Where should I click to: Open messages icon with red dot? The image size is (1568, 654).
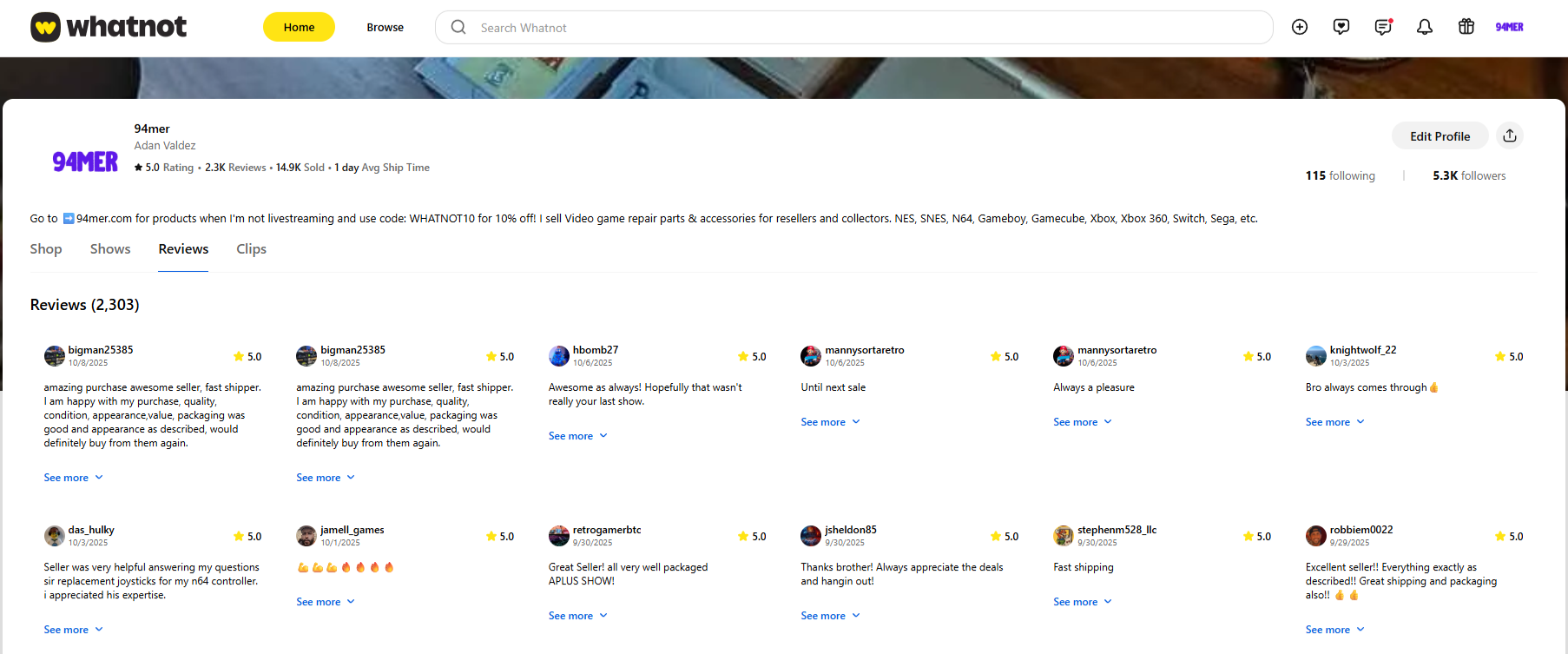point(1383,27)
